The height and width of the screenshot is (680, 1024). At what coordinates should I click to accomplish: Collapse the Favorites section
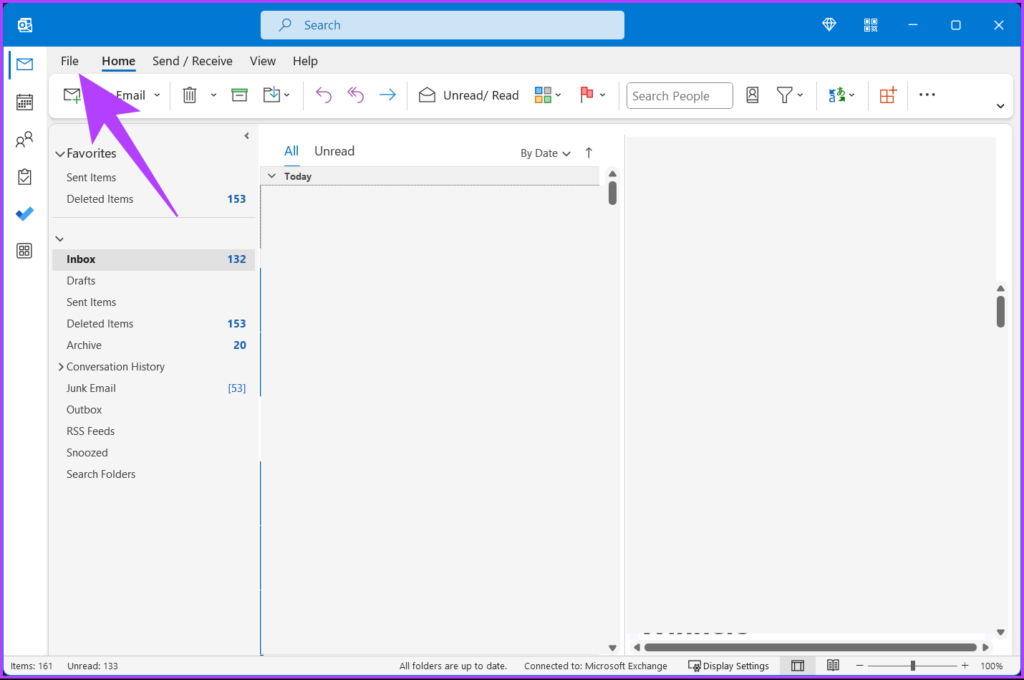[x=60, y=154]
